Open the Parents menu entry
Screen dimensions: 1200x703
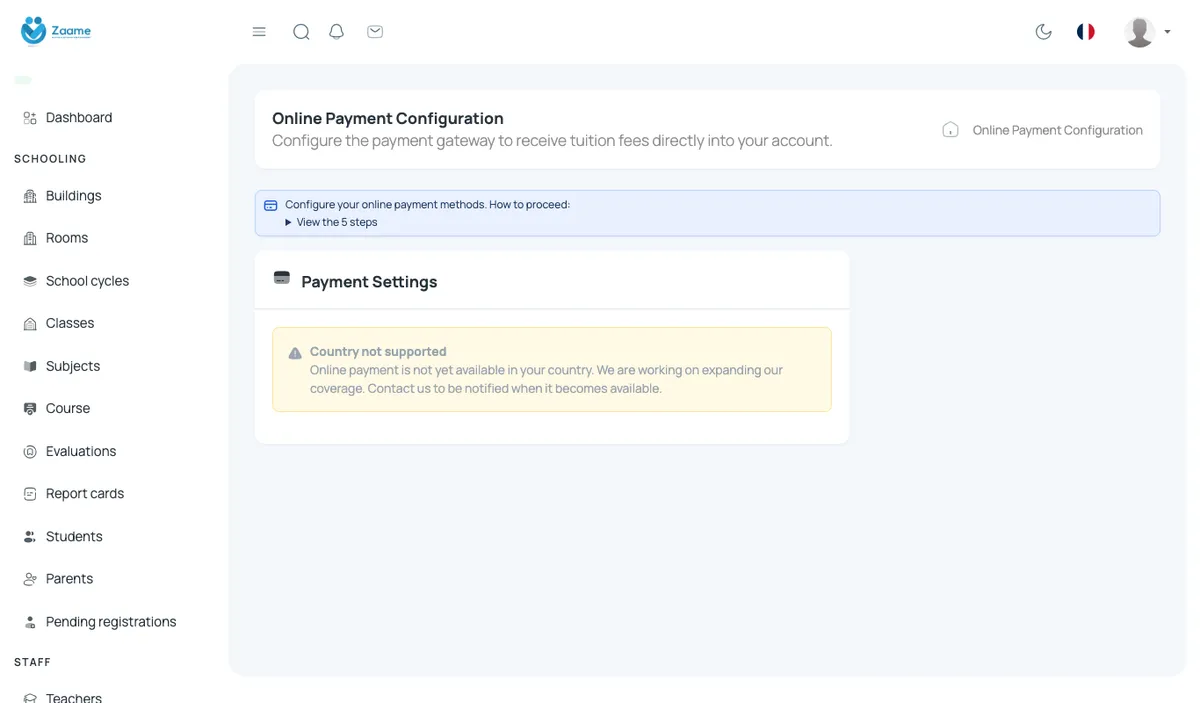(70, 579)
